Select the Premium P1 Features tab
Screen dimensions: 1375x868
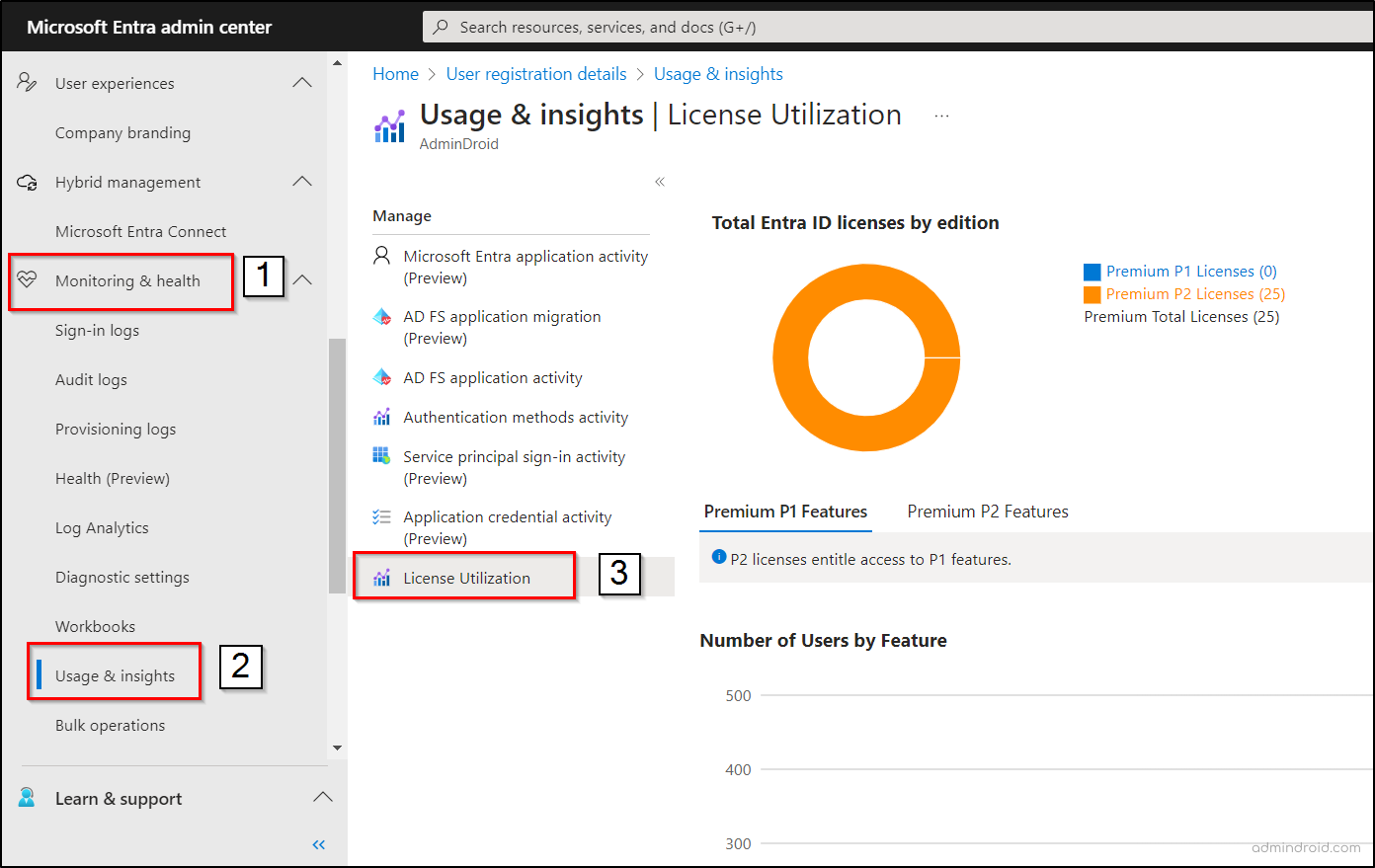coord(785,512)
